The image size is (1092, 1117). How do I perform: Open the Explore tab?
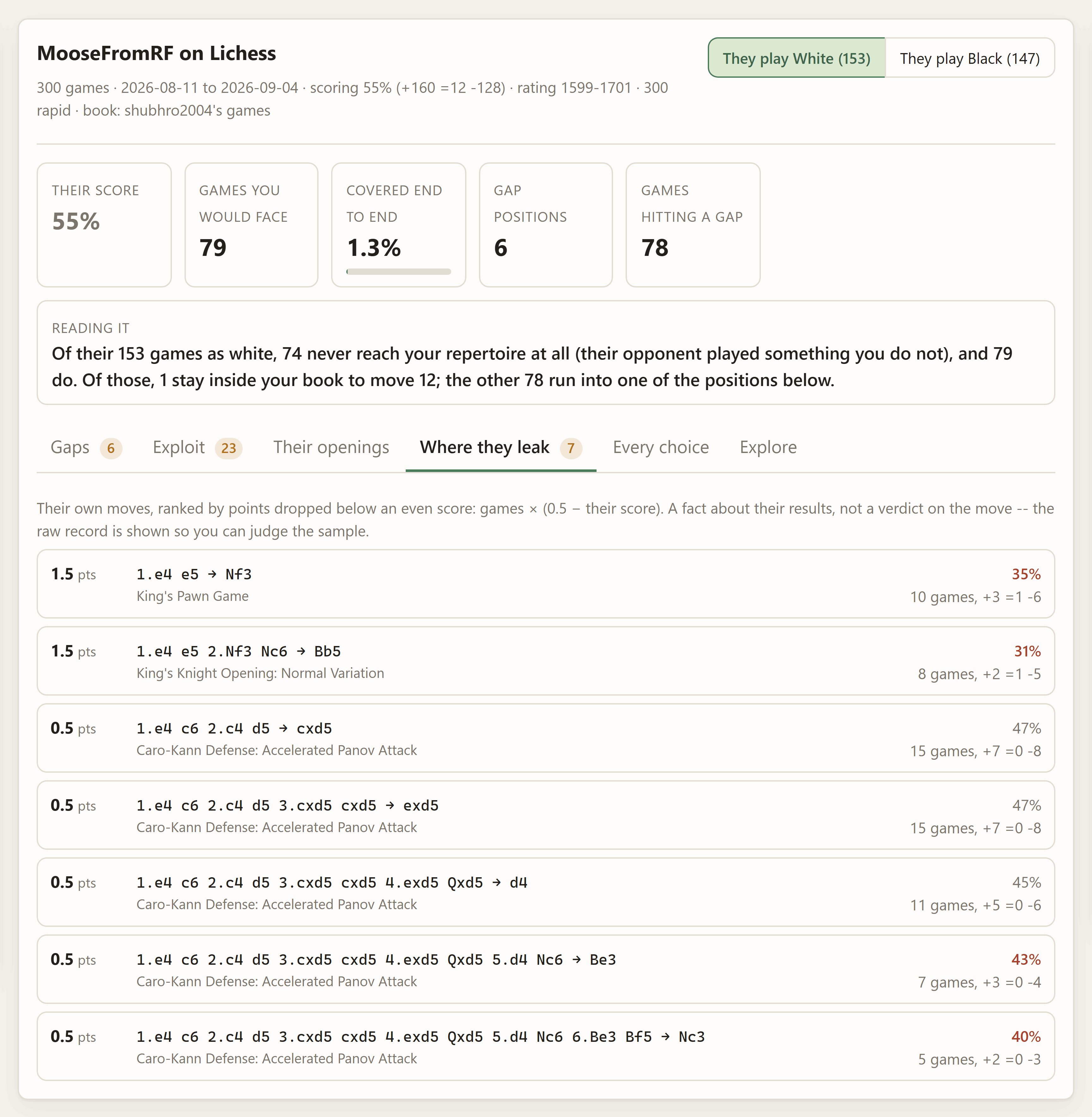tap(768, 447)
